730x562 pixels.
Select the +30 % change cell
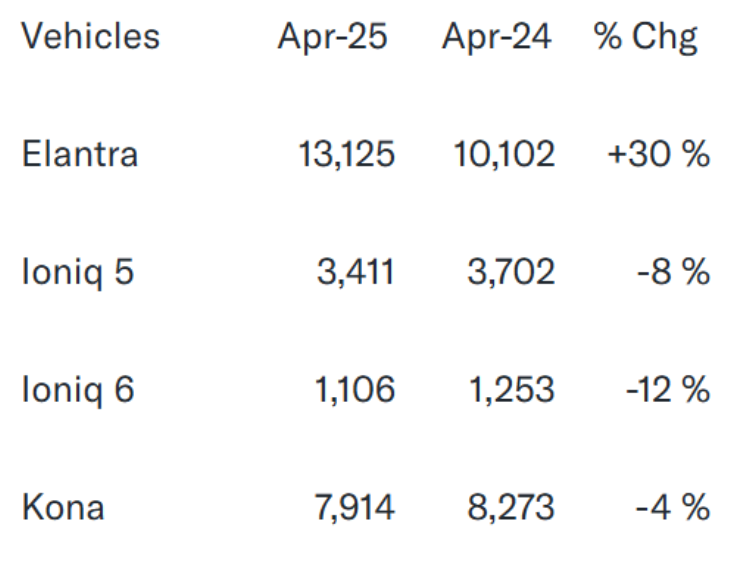pos(658,154)
